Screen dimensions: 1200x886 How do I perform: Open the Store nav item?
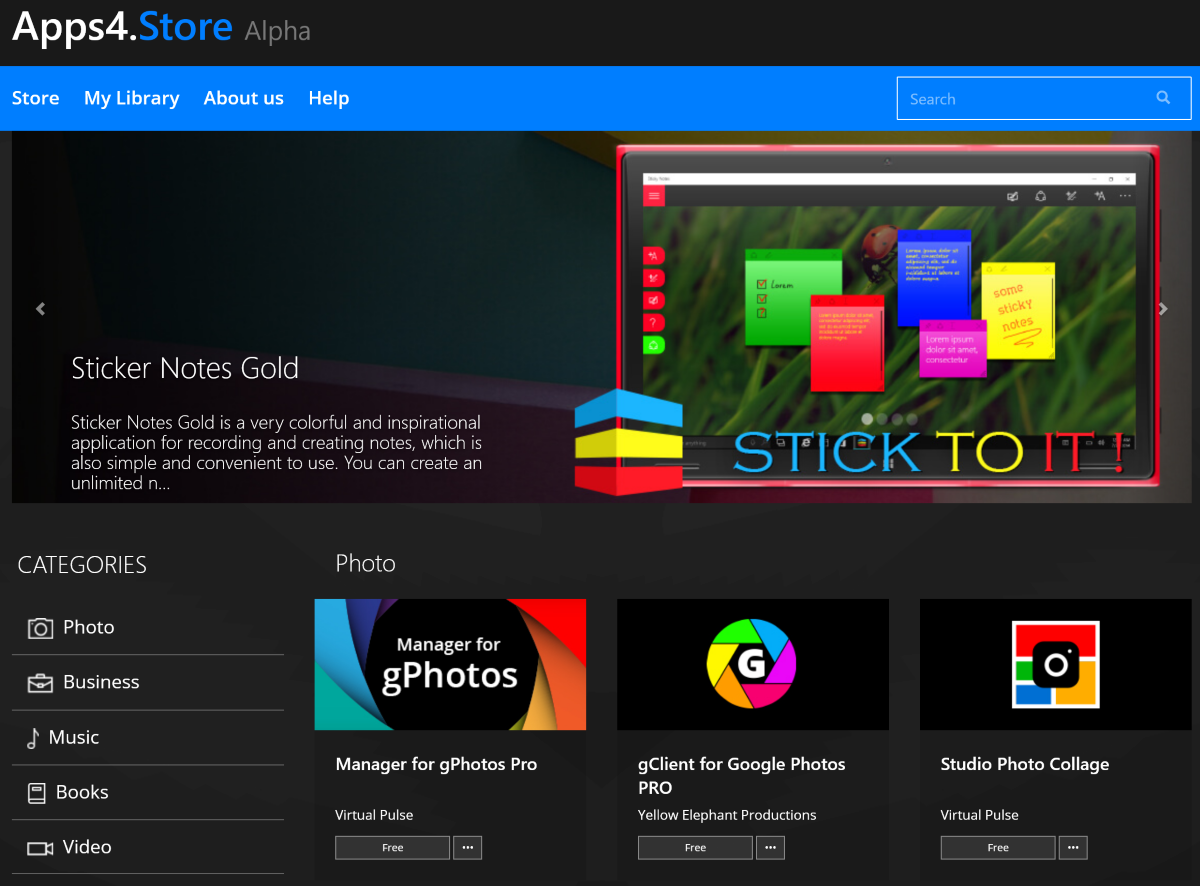point(35,98)
